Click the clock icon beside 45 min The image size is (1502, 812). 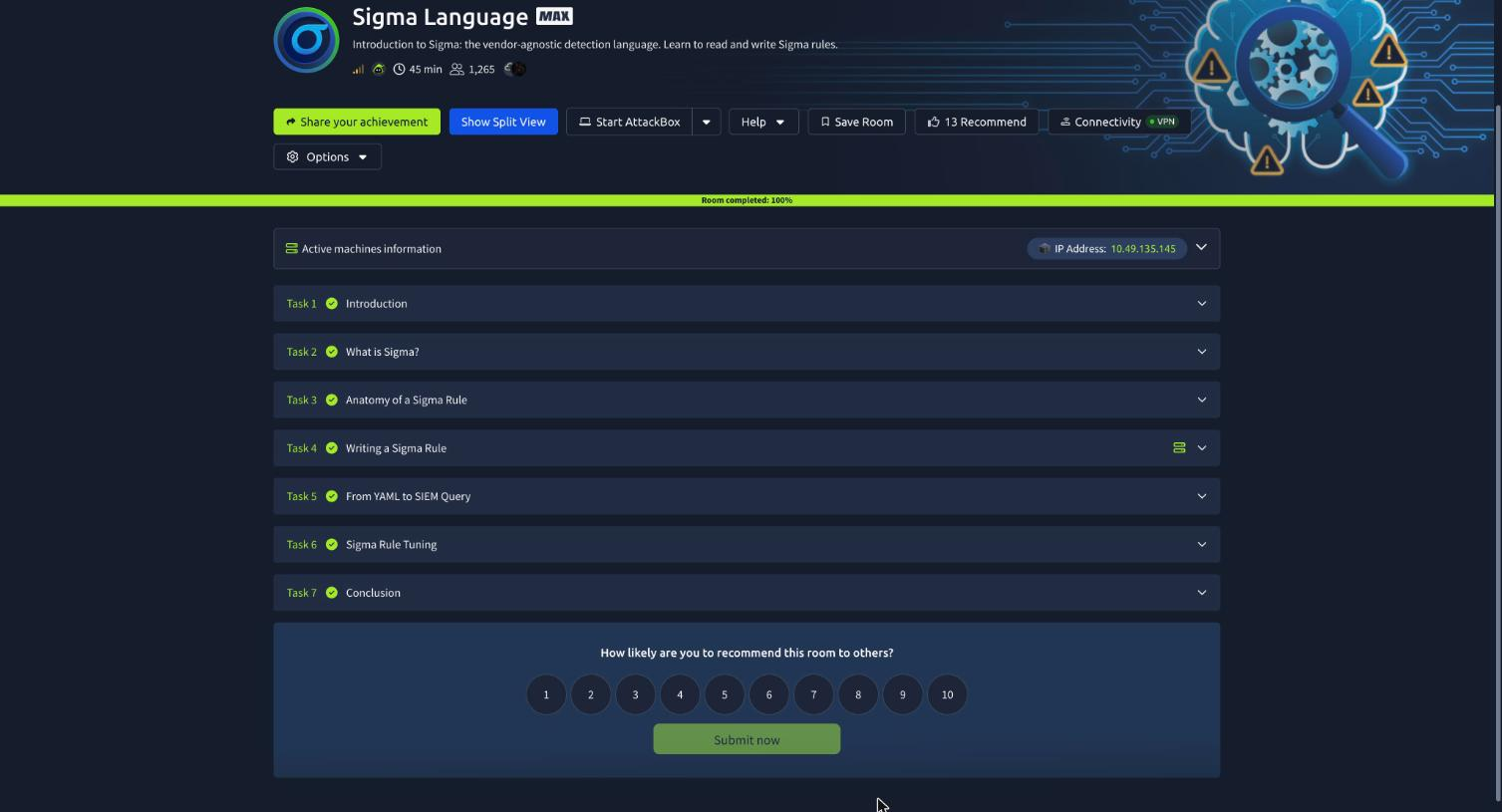tap(399, 69)
